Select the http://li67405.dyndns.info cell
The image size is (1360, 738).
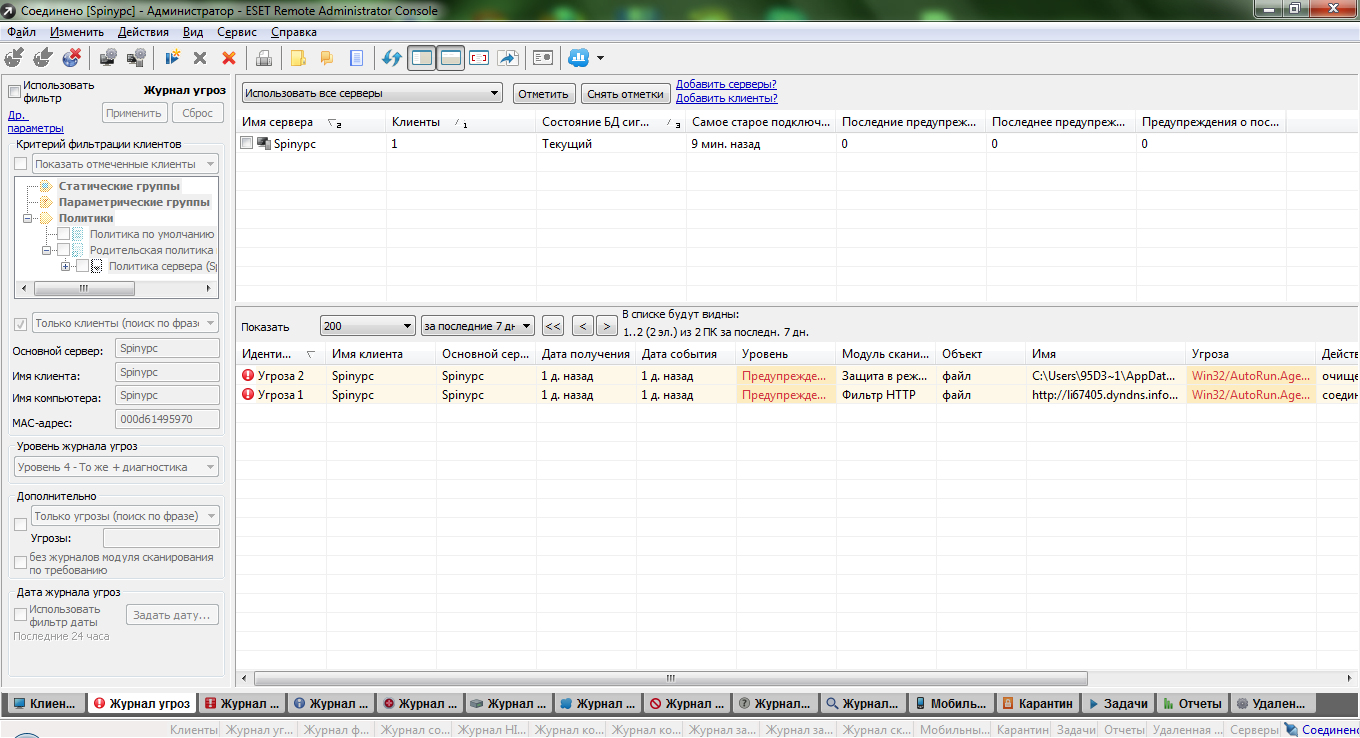coord(1107,395)
